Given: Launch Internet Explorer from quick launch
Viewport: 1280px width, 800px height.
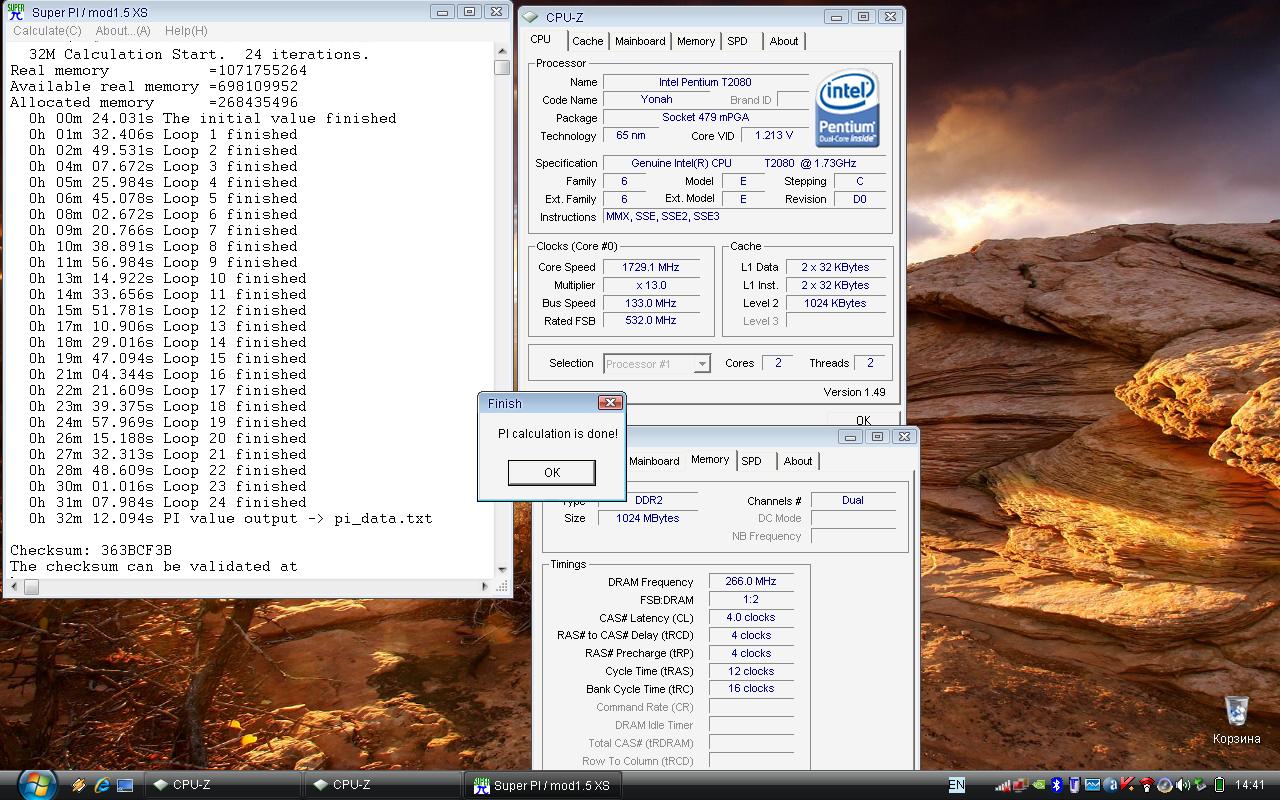Looking at the screenshot, I should click(102, 786).
